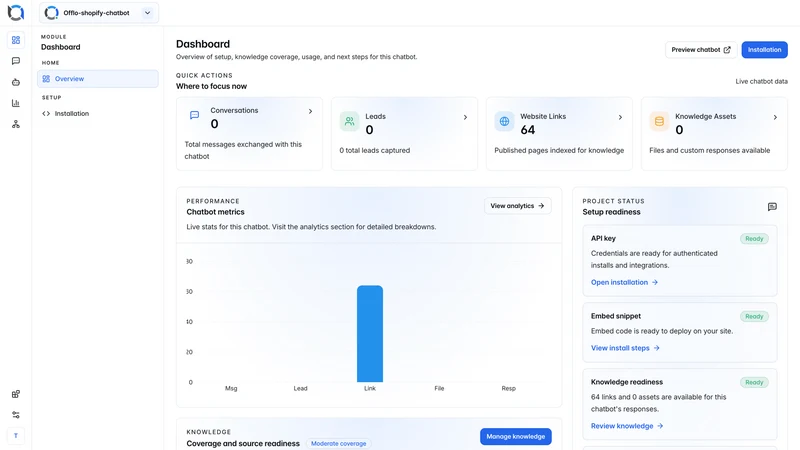Click the Knowledge readiness card title
Screen dimensions: 800x450
(x=627, y=382)
